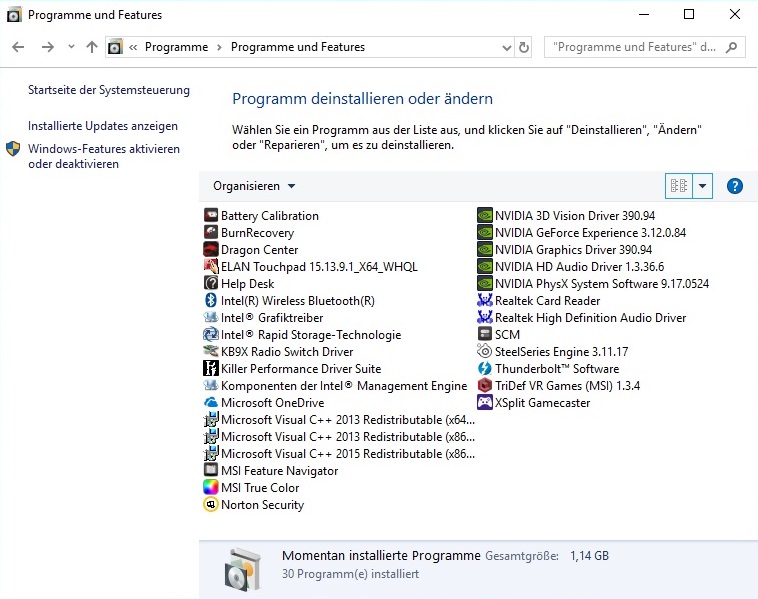Select NVIDIA PhysX System Software 9.17.0524
The width and height of the screenshot is (758, 599).
pyautogui.click(x=593, y=283)
